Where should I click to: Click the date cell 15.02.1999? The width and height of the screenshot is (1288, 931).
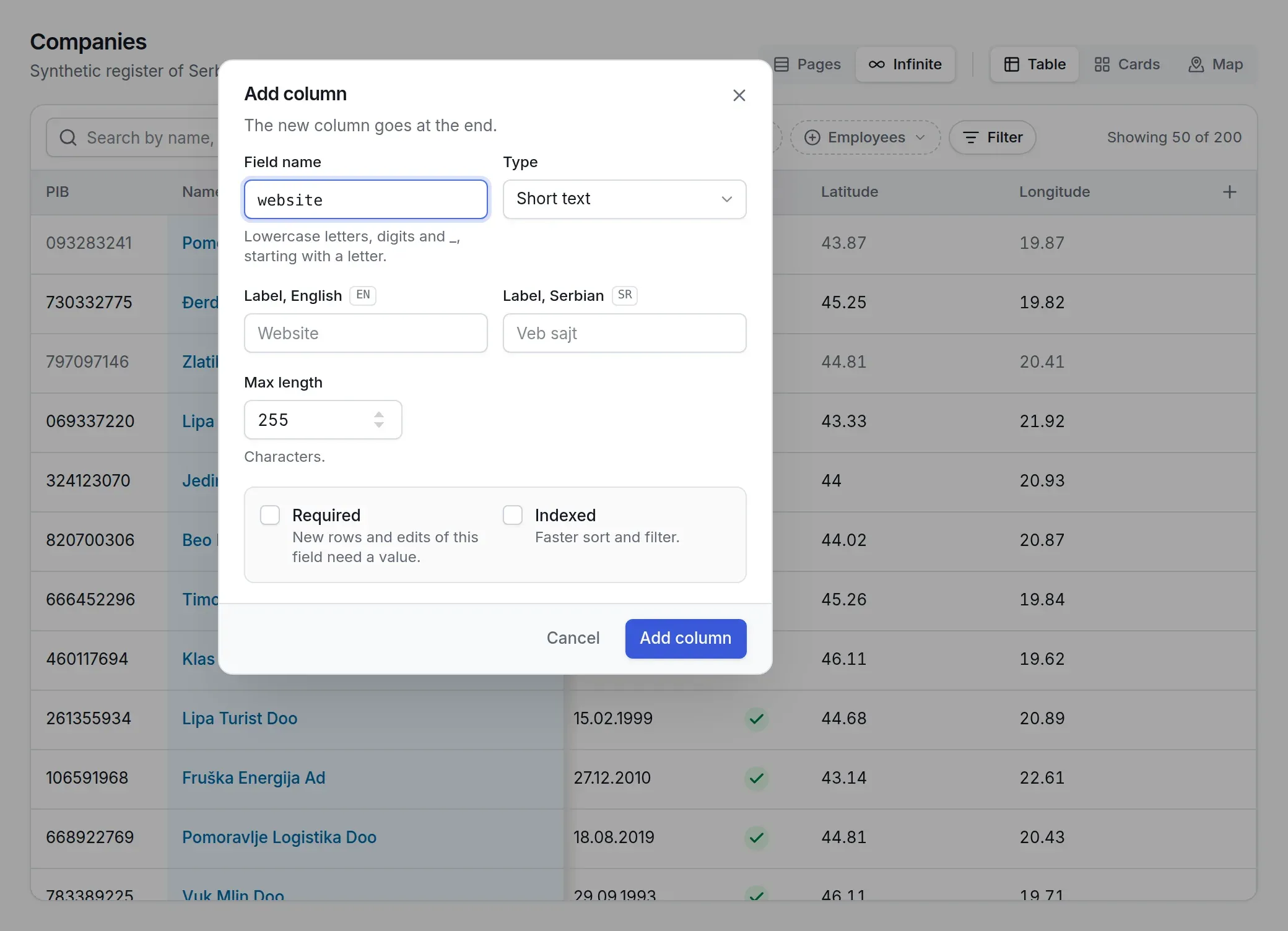tap(613, 719)
